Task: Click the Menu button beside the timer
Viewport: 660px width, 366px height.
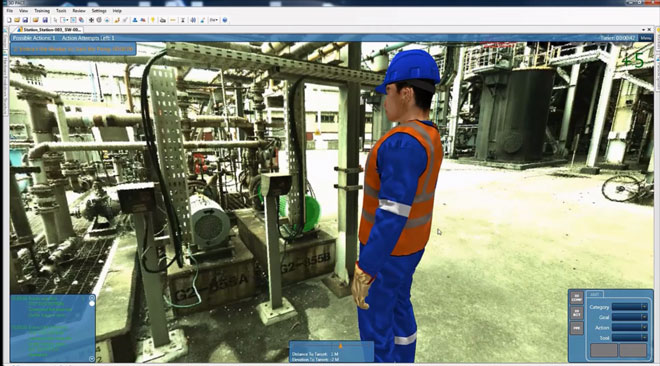Action: (x=645, y=38)
